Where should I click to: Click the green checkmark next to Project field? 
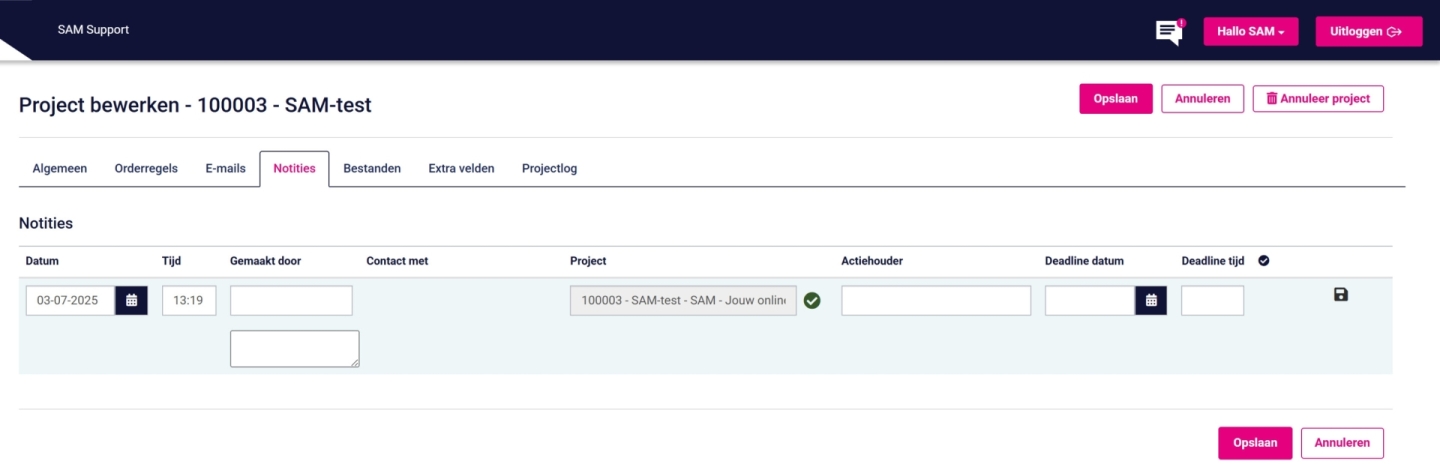click(x=812, y=300)
